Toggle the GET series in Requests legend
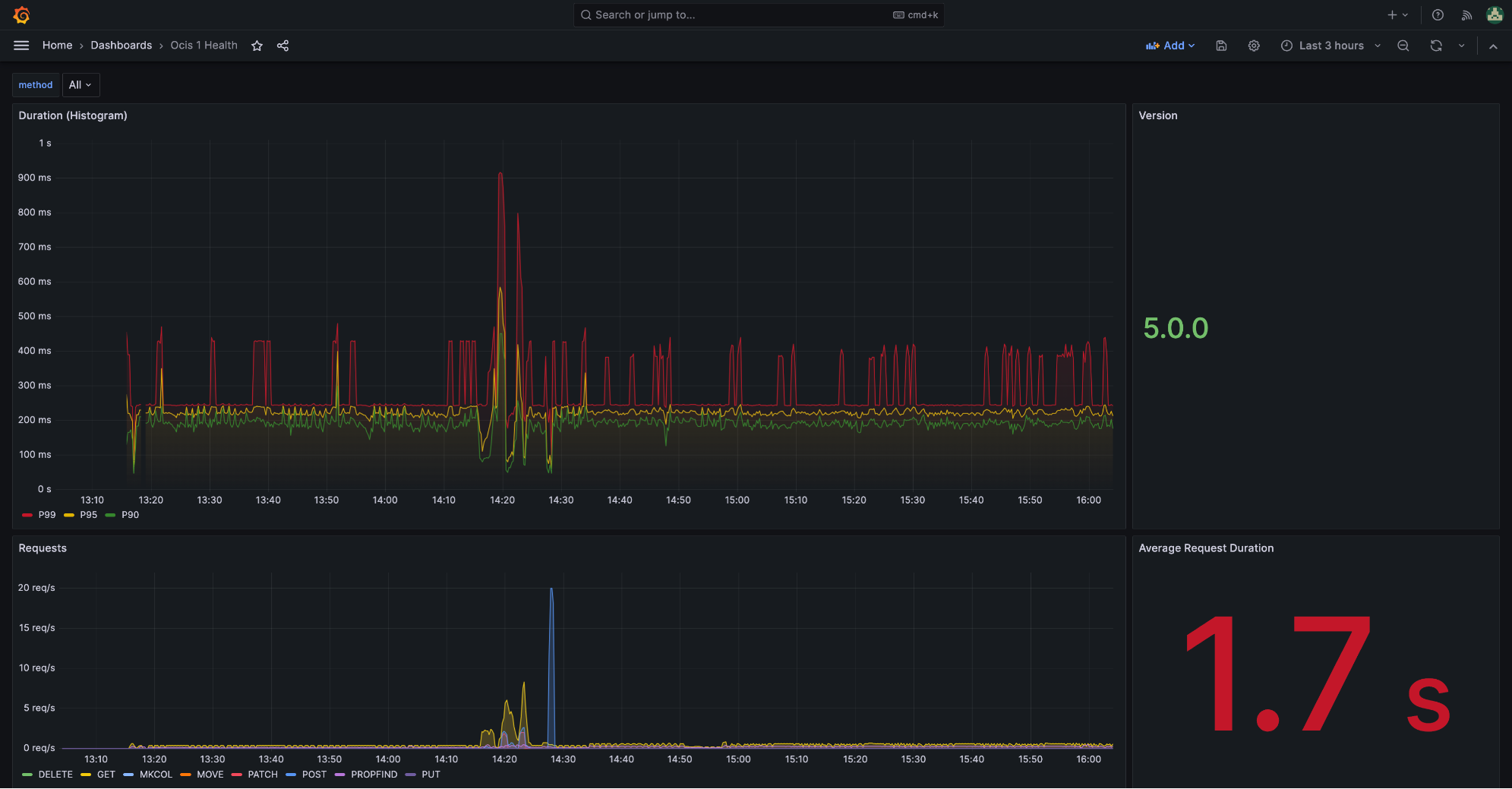Image resolution: width=1512 pixels, height=789 pixels. click(x=105, y=775)
